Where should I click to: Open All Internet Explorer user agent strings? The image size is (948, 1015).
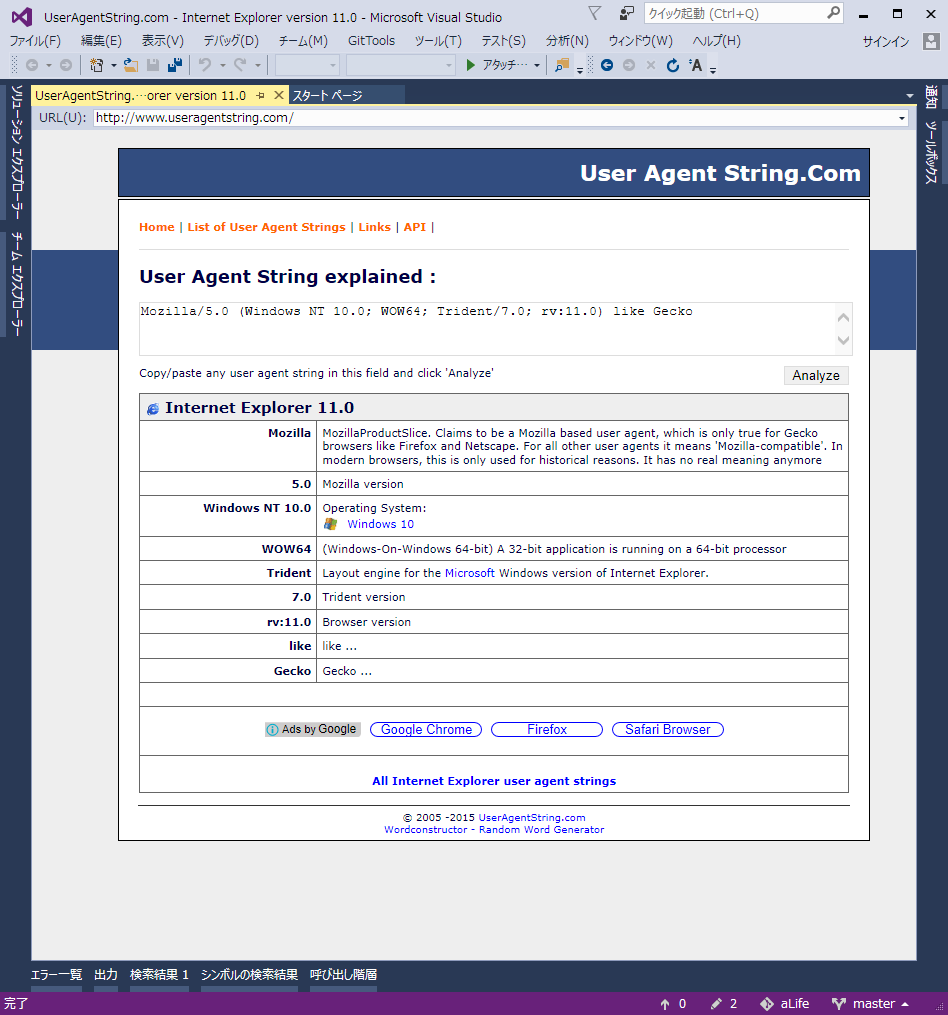(x=494, y=781)
